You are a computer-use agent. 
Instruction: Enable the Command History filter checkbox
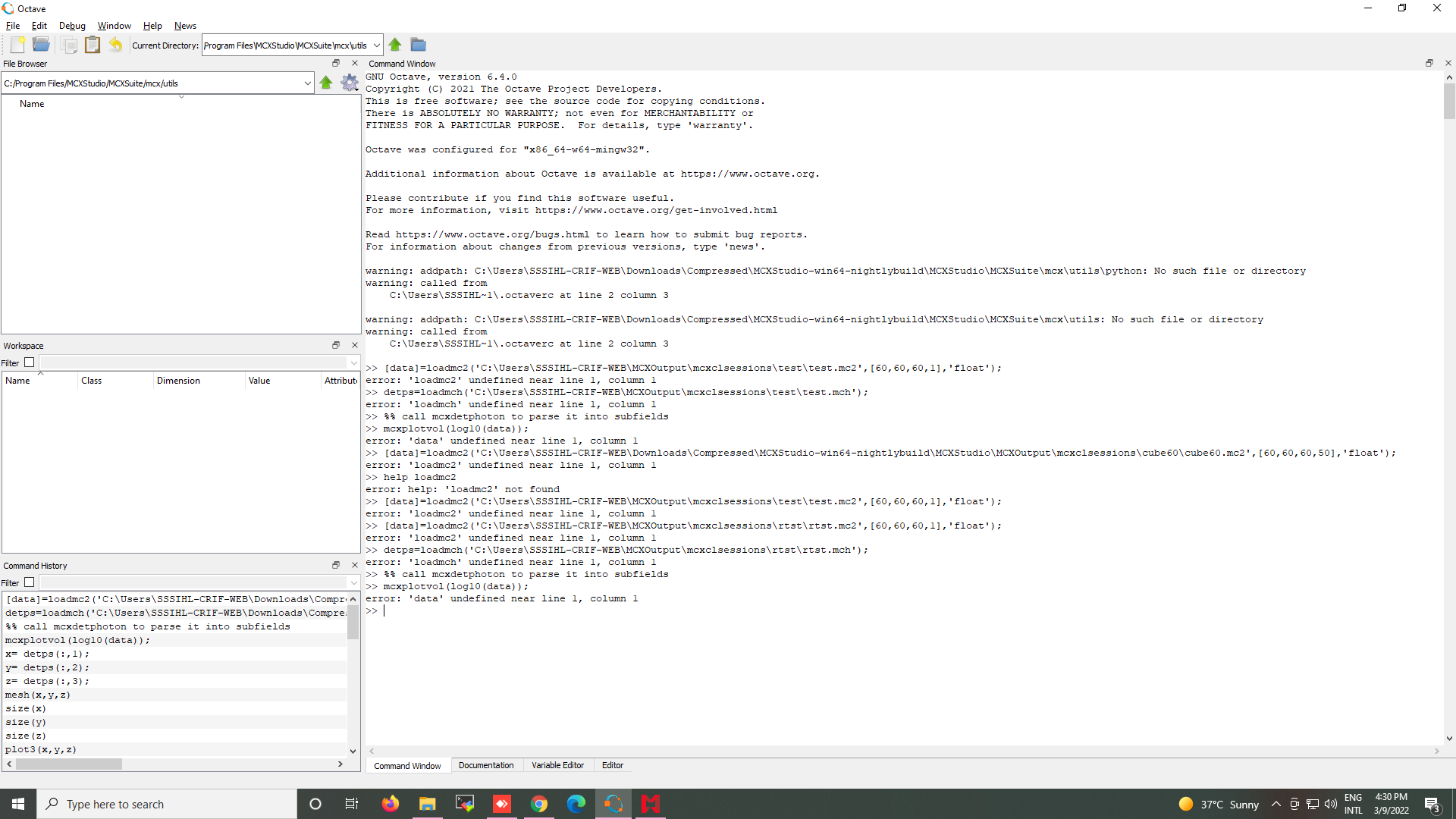pyautogui.click(x=29, y=582)
